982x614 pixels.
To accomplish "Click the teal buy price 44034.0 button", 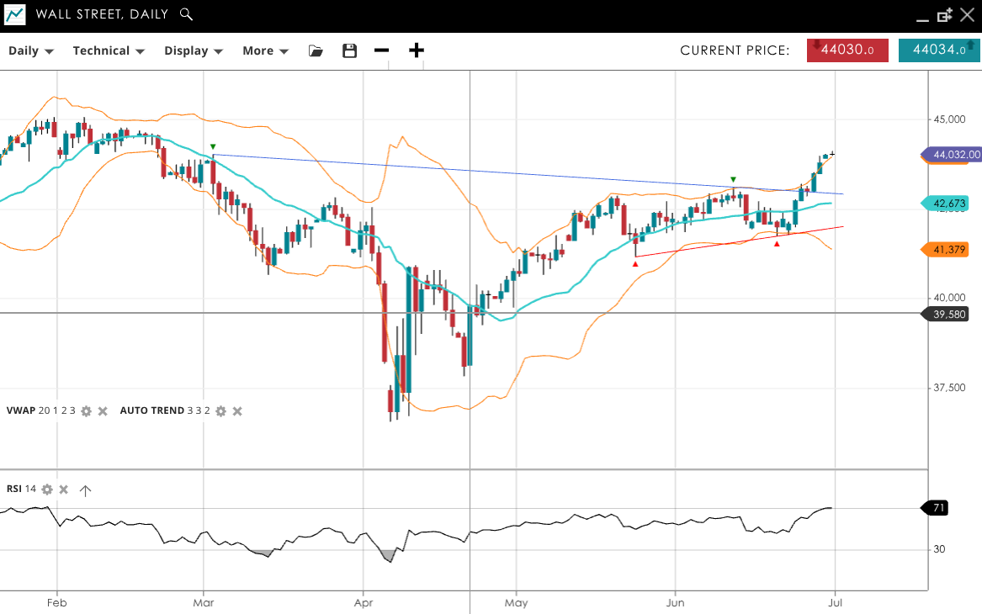I will point(938,50).
